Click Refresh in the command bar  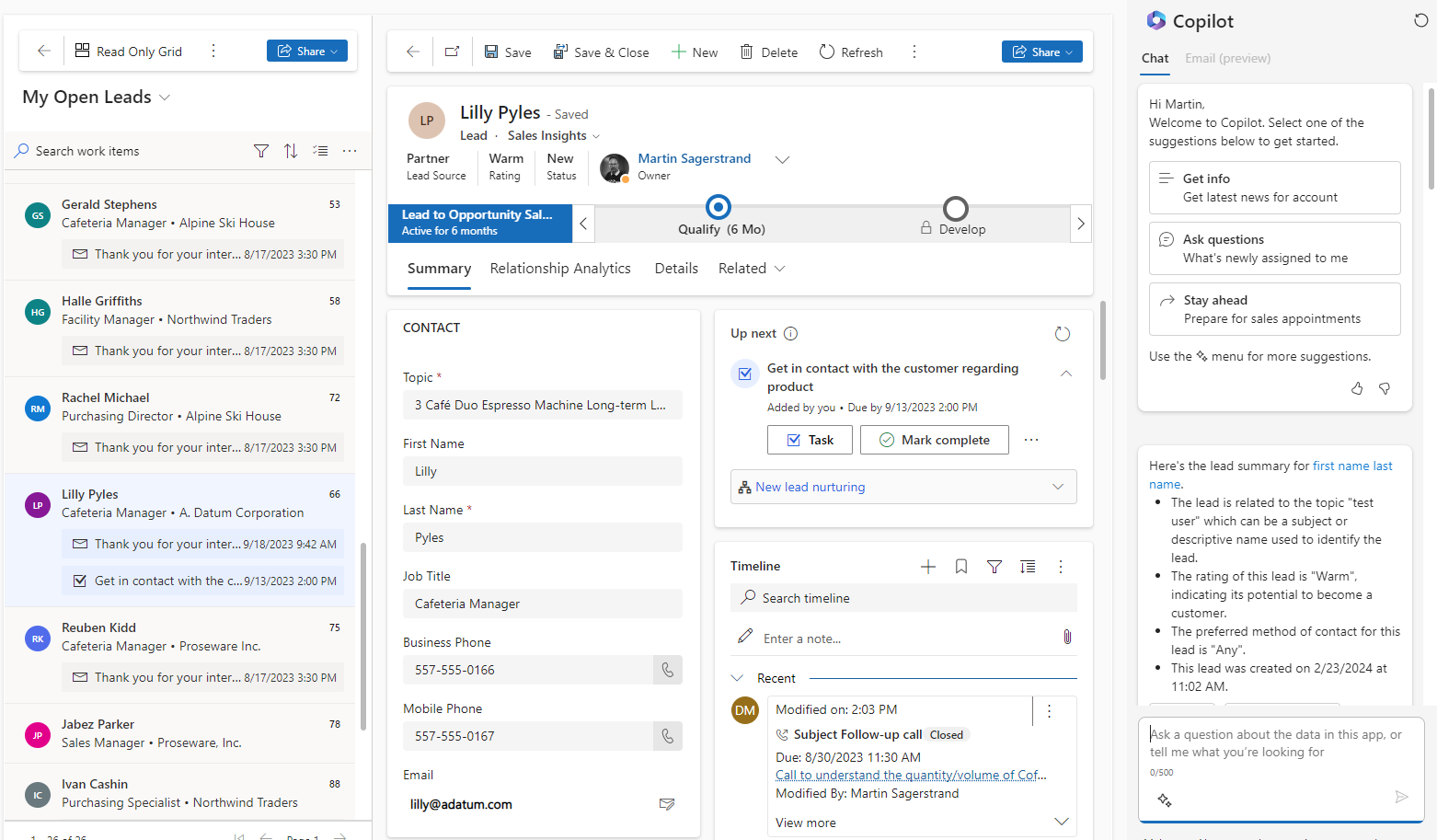[851, 52]
